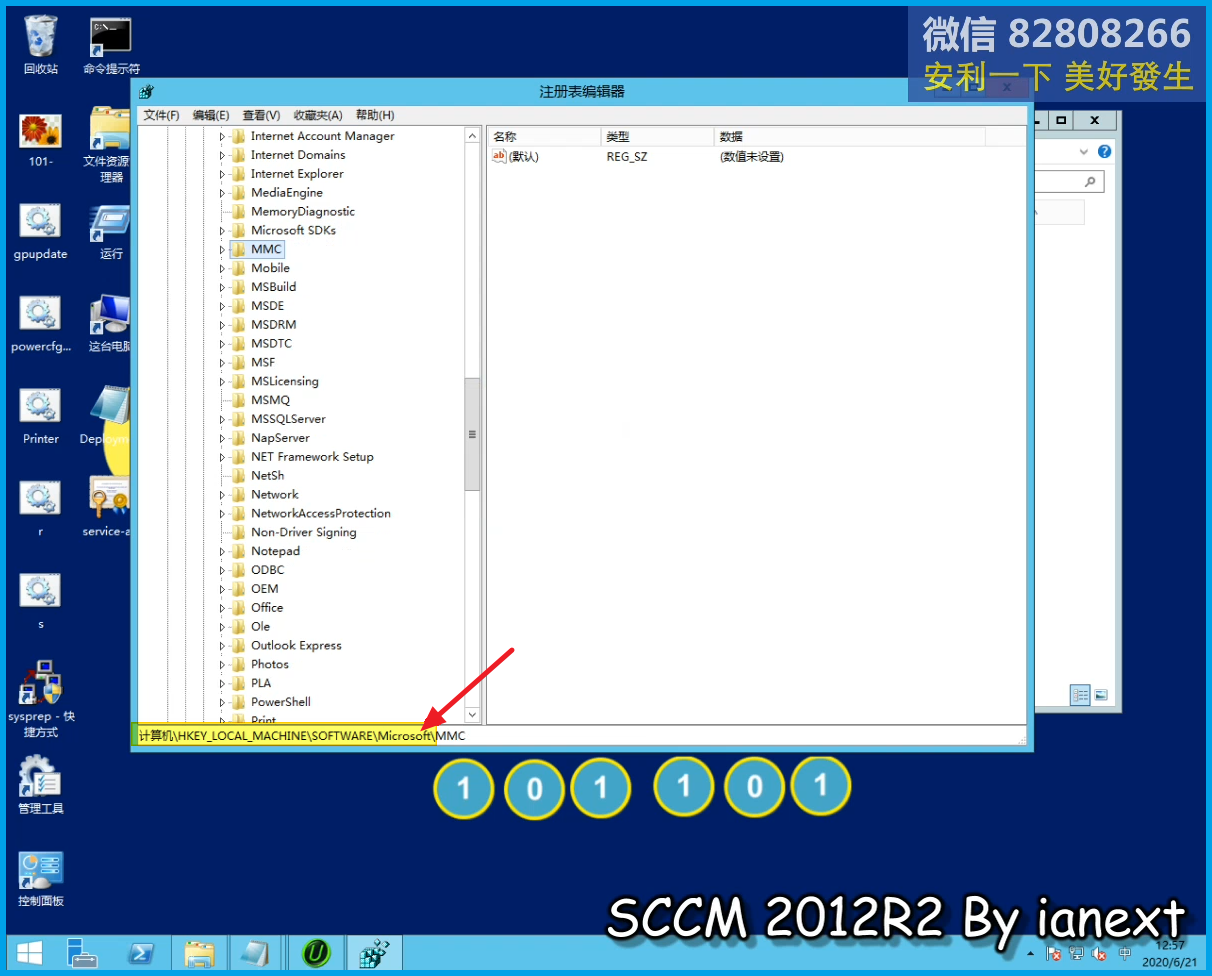1212x976 pixels.
Task: Expand the MSSQLServer key
Action: click(x=223, y=419)
